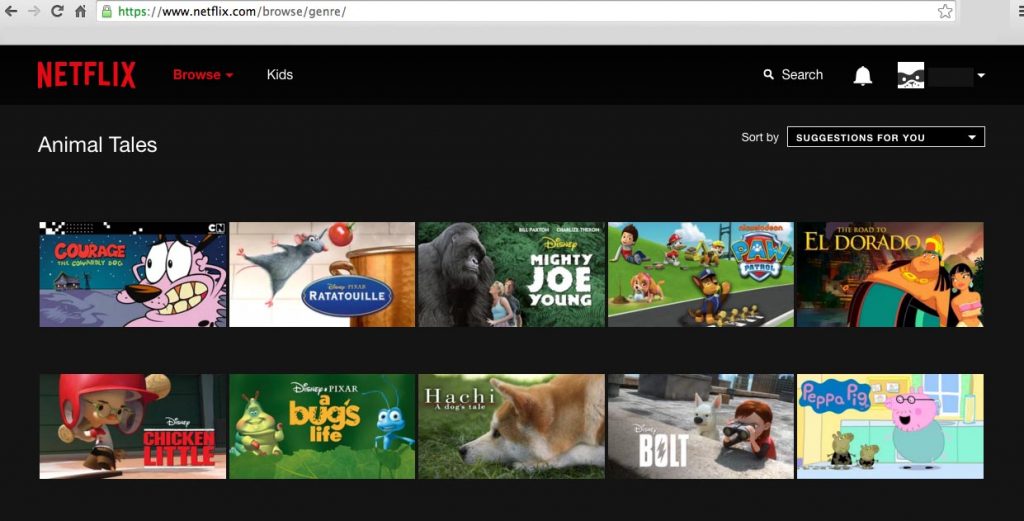Go to browser home page icon
The image size is (1024, 521).
point(80,11)
